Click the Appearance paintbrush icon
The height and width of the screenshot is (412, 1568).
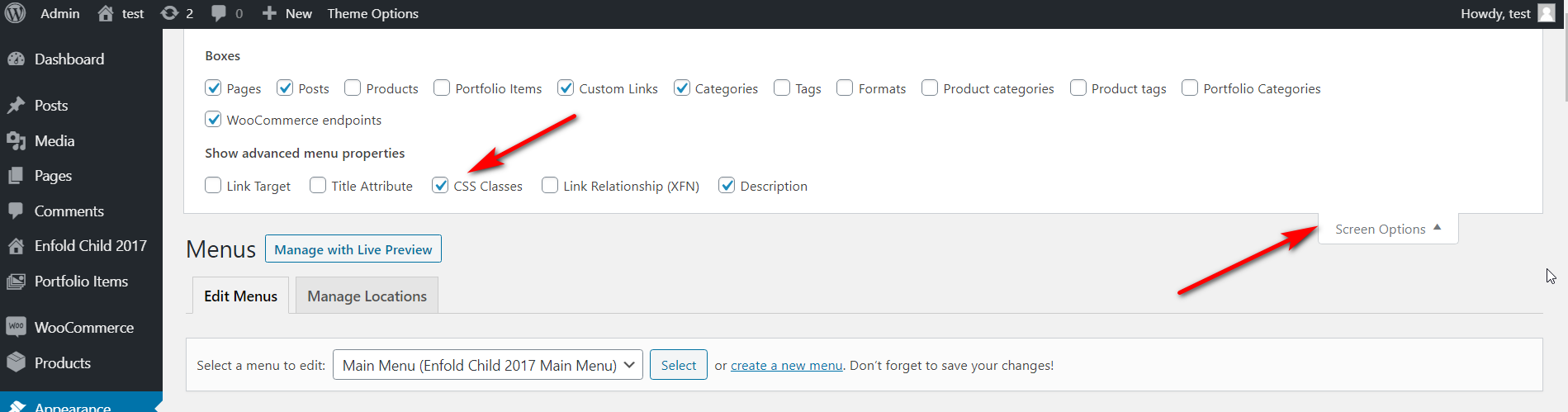coord(16,407)
